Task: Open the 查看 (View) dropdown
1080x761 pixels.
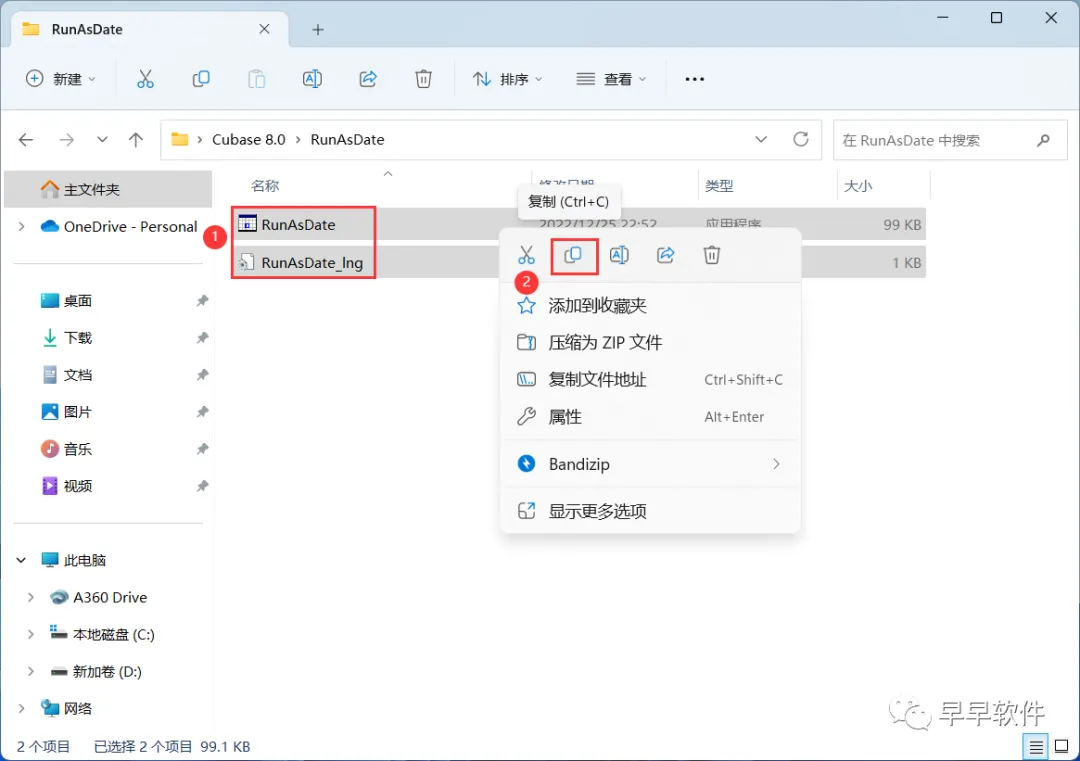Action: 611,79
